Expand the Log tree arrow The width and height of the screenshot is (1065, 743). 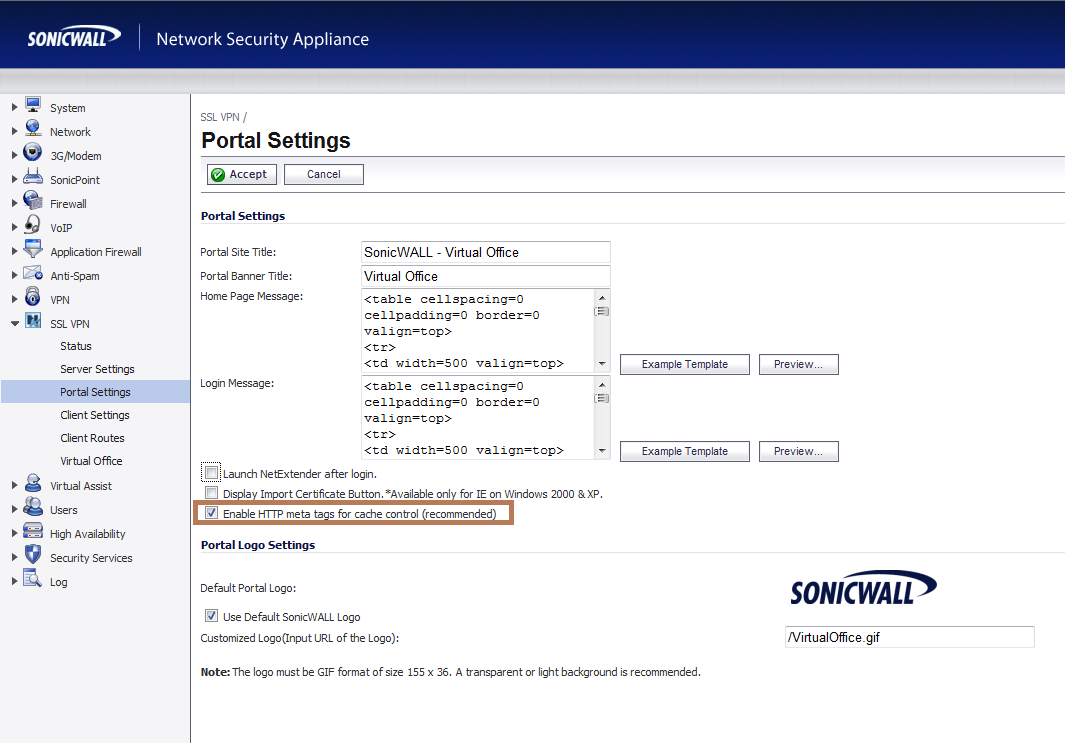[x=14, y=581]
